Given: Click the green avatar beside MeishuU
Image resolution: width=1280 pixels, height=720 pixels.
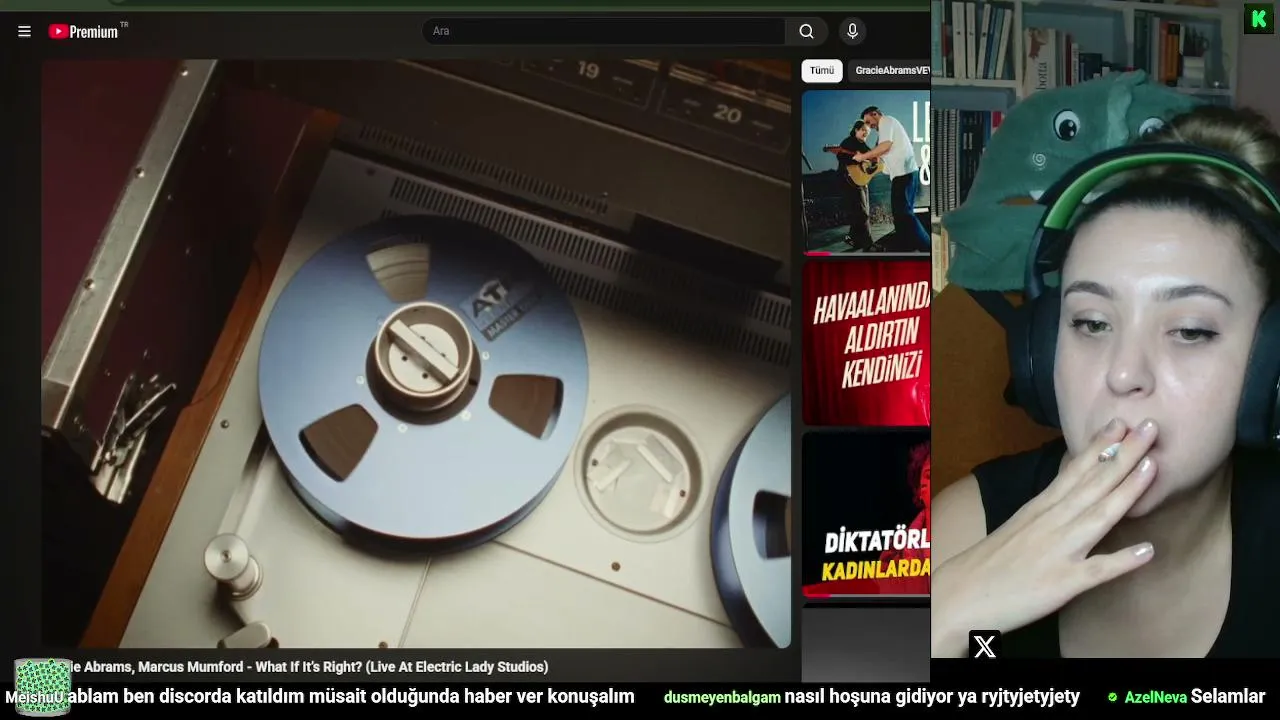Looking at the screenshot, I should point(43,687).
